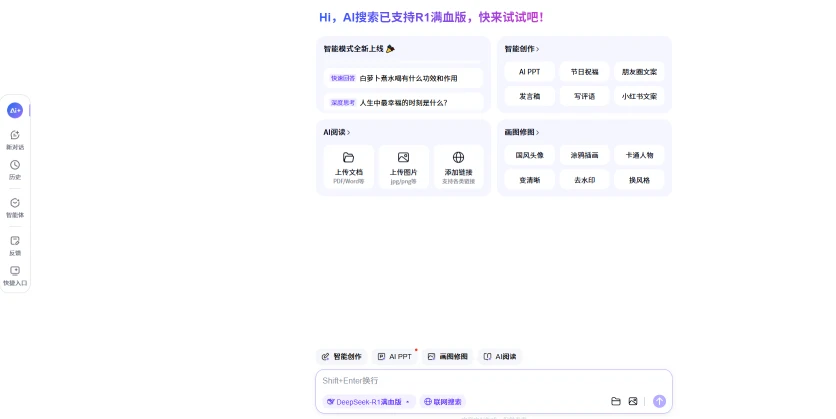The height and width of the screenshot is (419, 836).
Task: Click the 写评语 button
Action: (x=584, y=96)
